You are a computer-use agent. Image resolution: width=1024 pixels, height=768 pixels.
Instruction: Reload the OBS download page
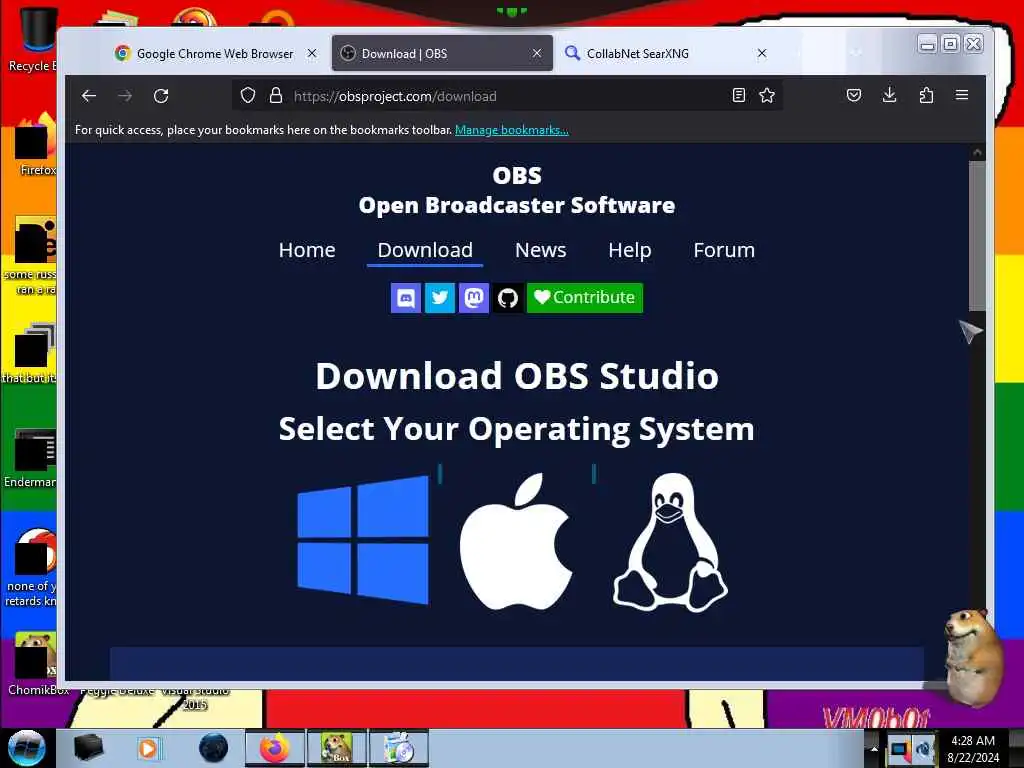(161, 96)
